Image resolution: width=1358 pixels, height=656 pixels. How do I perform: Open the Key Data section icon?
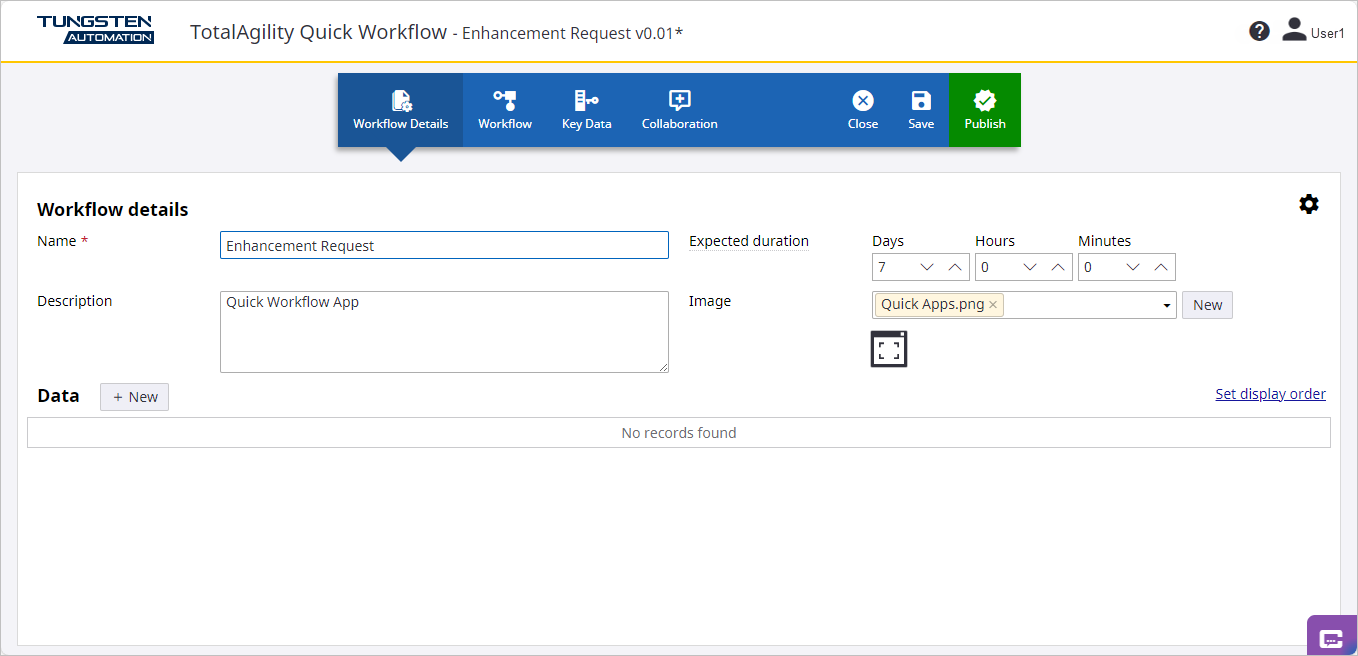point(586,99)
